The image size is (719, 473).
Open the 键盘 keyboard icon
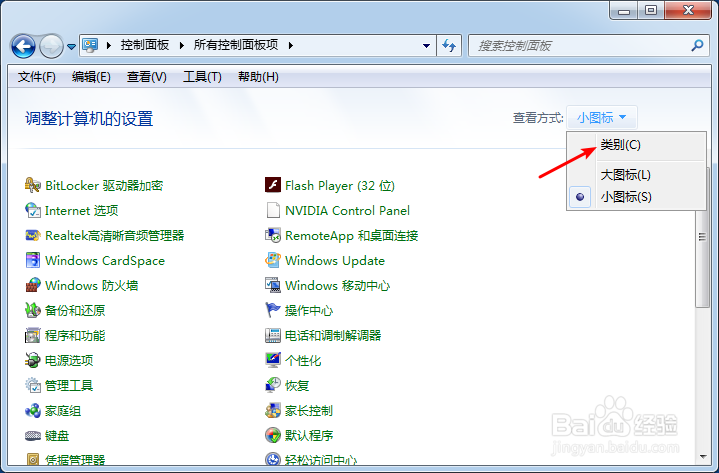33,435
